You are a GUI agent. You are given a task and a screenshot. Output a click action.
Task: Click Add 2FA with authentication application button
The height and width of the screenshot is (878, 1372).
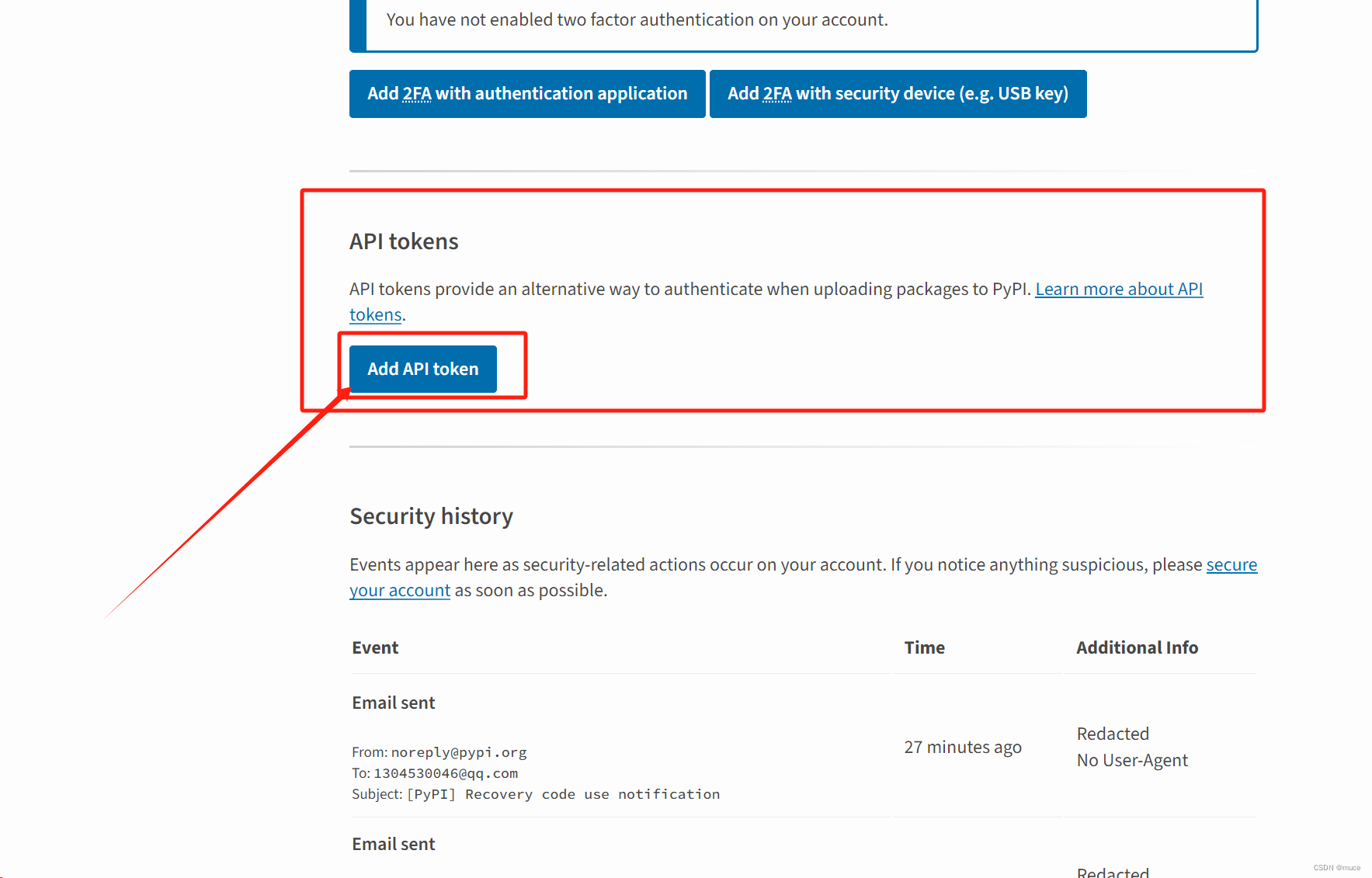527,94
